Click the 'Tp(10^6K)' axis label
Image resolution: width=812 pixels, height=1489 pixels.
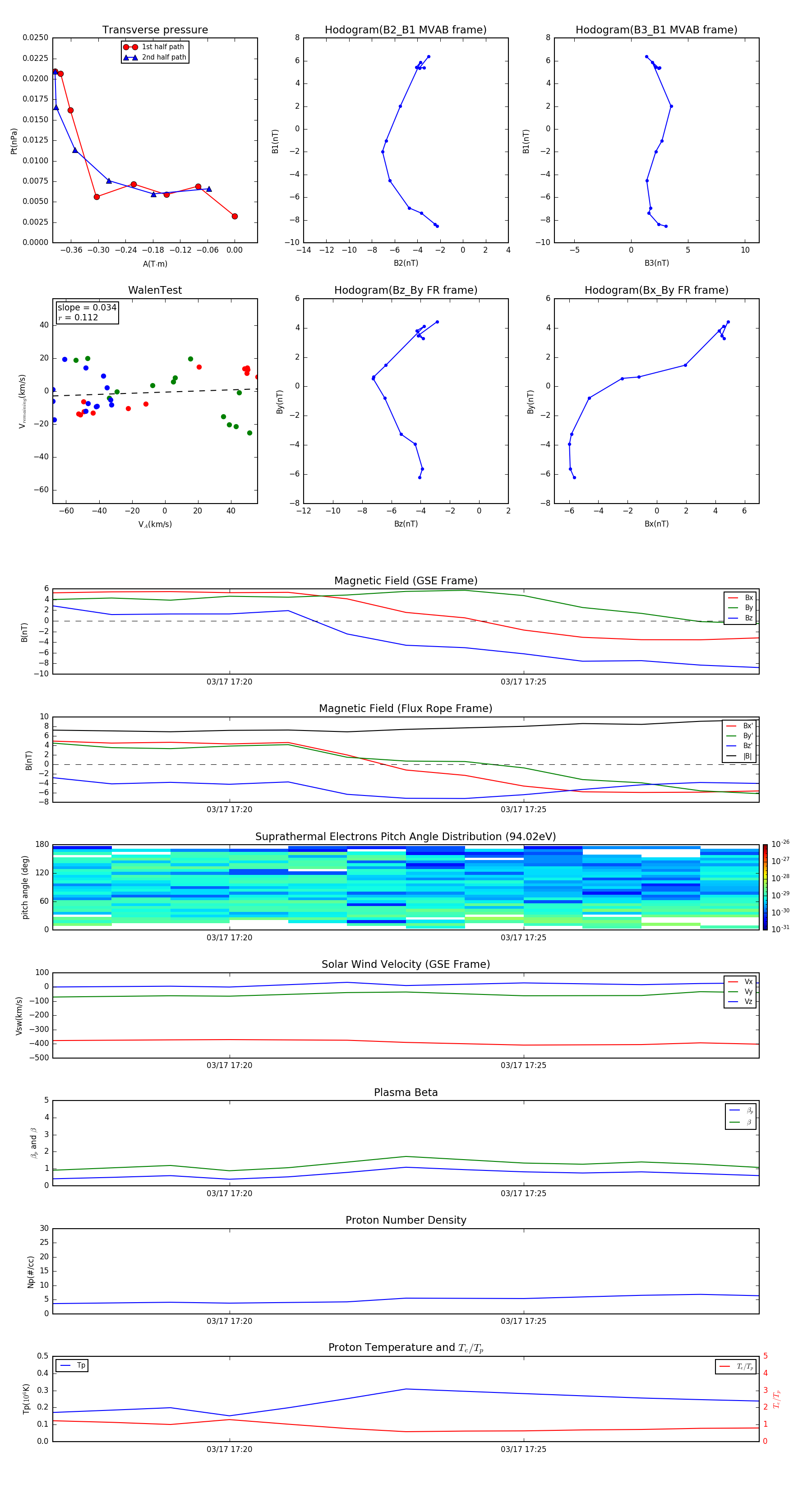(x=26, y=1399)
